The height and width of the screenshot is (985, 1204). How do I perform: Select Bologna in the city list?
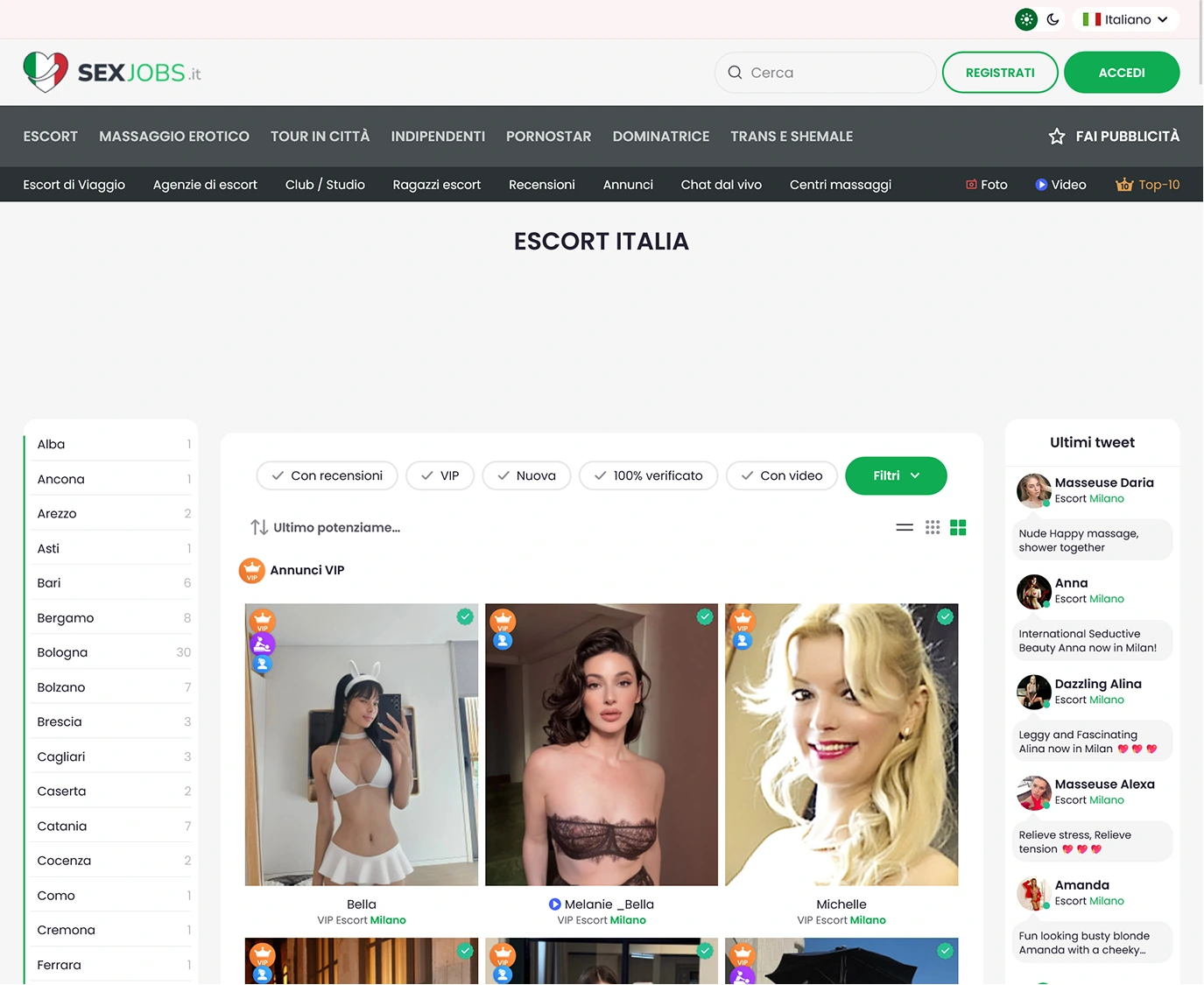[x=114, y=652]
